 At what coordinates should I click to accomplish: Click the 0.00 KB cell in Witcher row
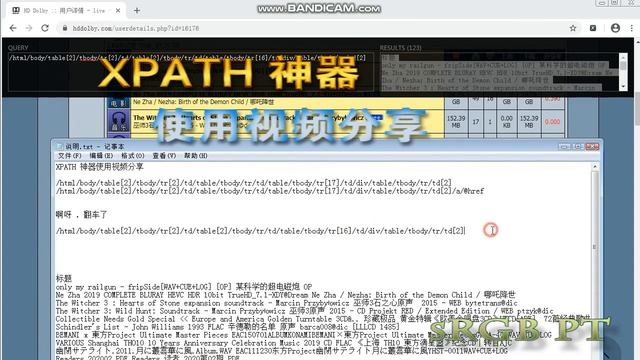tap(507, 122)
